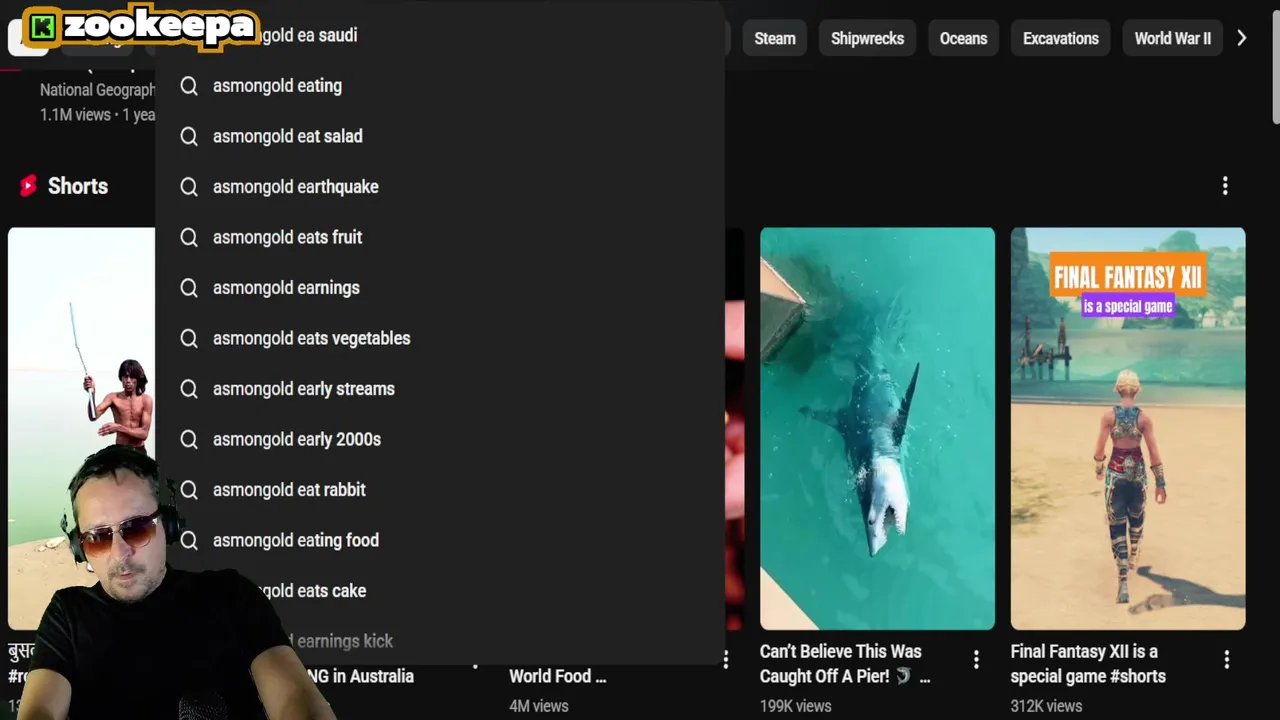
Task: Open the Final Fantasy XII short thumbnail
Action: click(1127, 428)
